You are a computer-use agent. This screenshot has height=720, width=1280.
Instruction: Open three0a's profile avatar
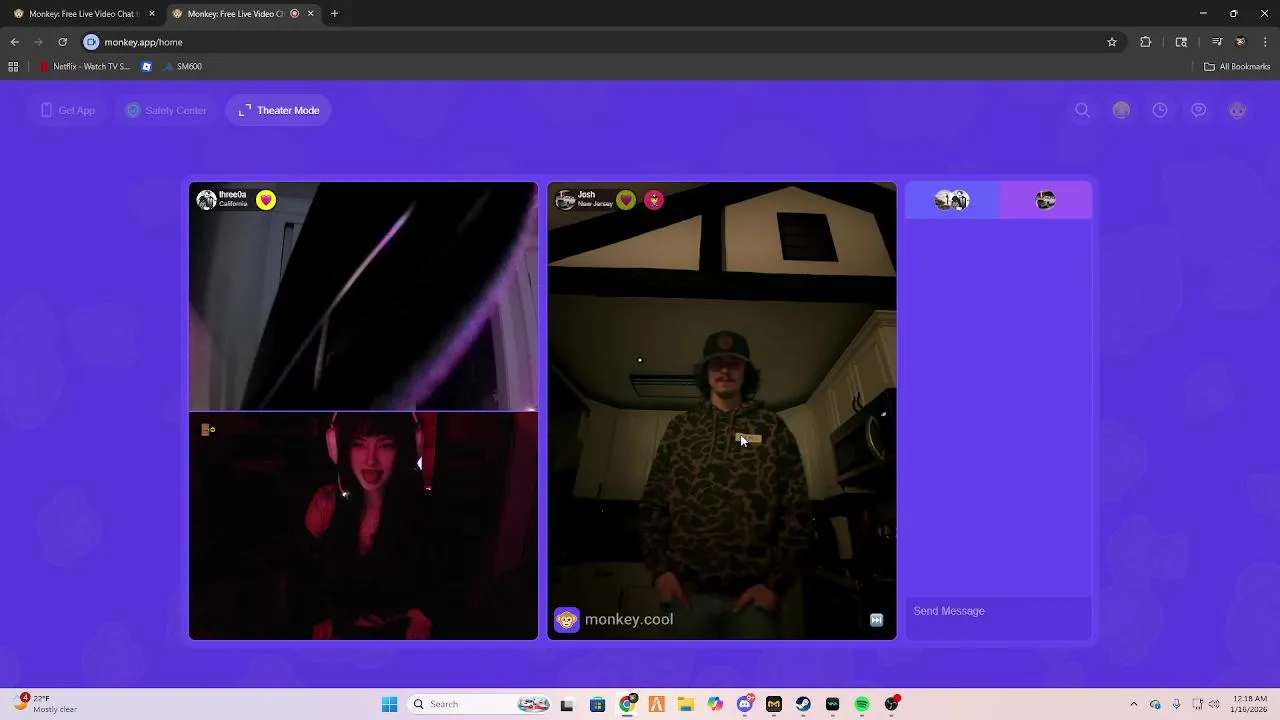coord(206,200)
